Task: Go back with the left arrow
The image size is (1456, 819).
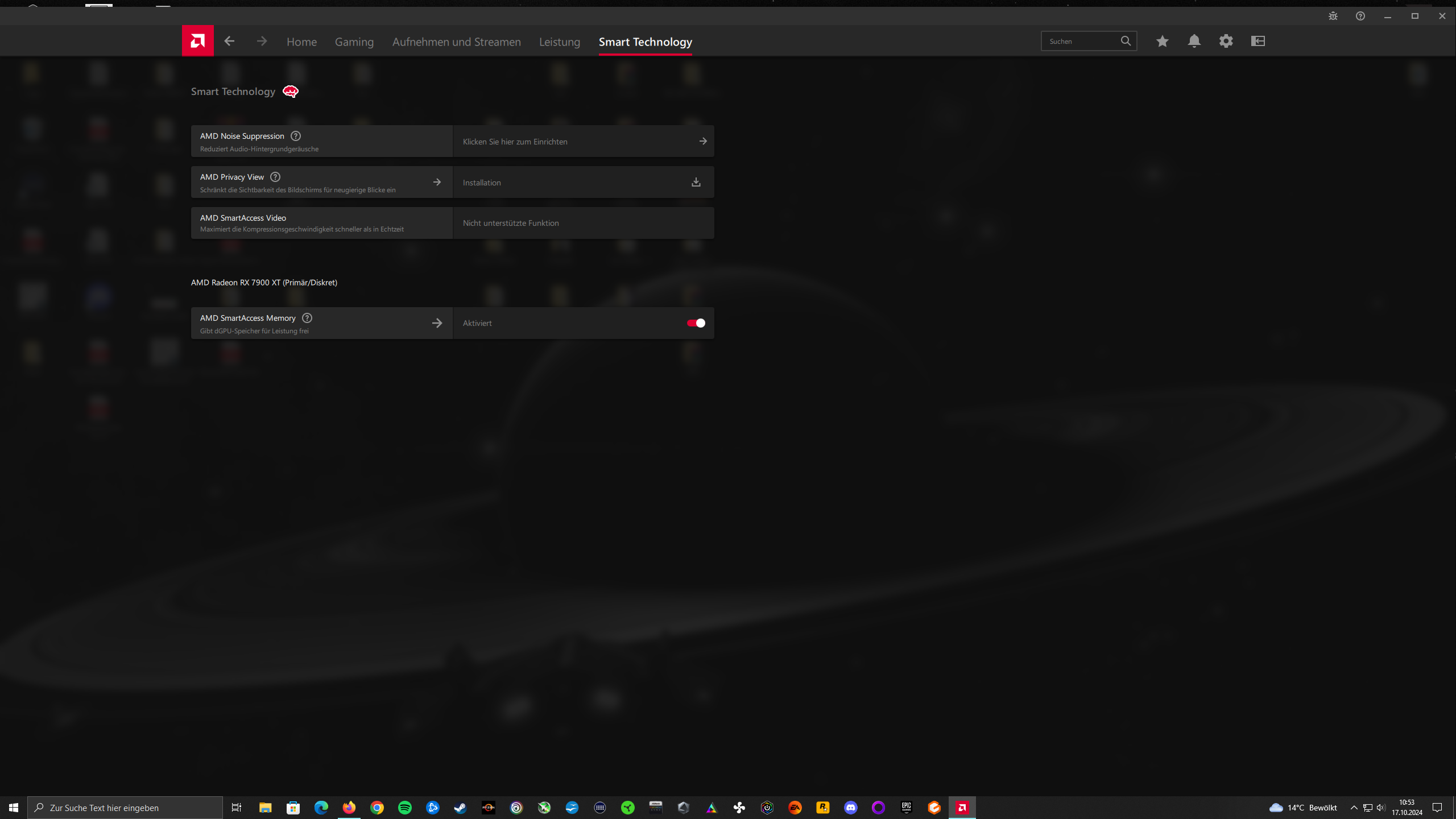Action: click(x=229, y=41)
